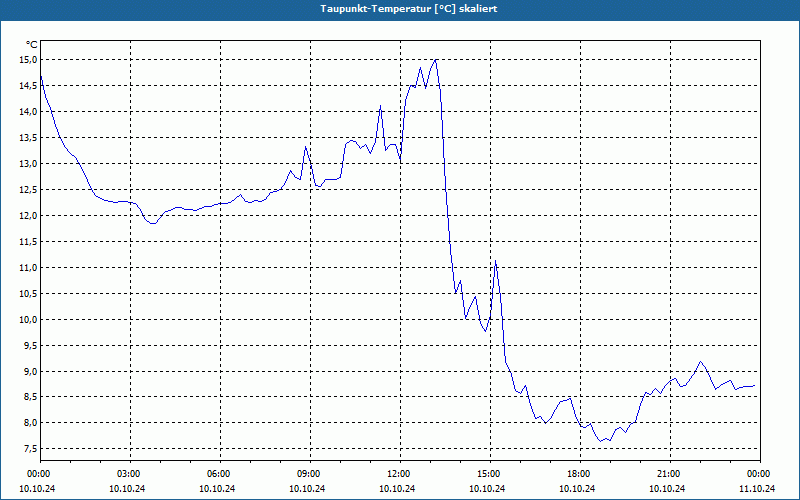Screen dimensions: 800x500
Task: Click the 13,0 y-axis label
Action: (x=29, y=164)
